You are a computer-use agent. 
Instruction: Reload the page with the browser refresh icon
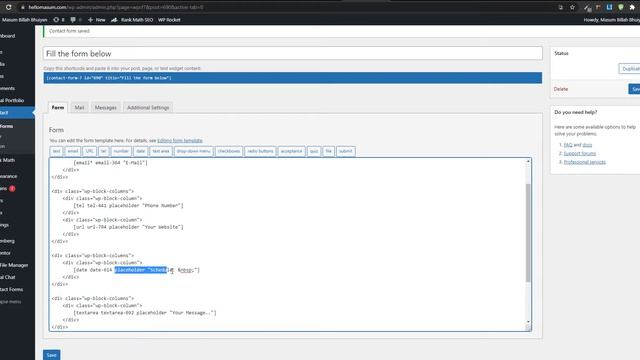click(9, 7)
